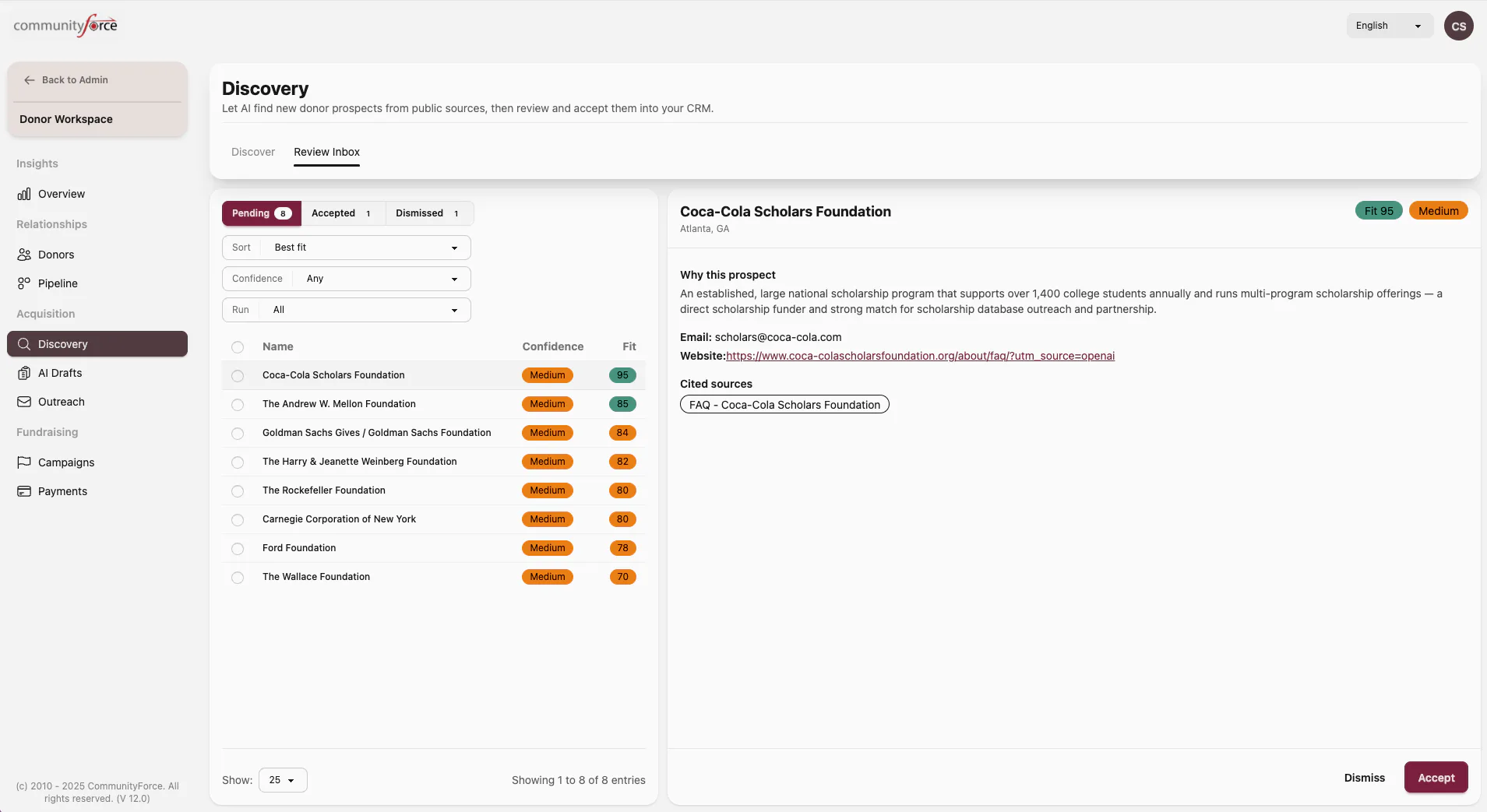Open Payments in the sidebar
The width and height of the screenshot is (1487, 812).
[97, 491]
